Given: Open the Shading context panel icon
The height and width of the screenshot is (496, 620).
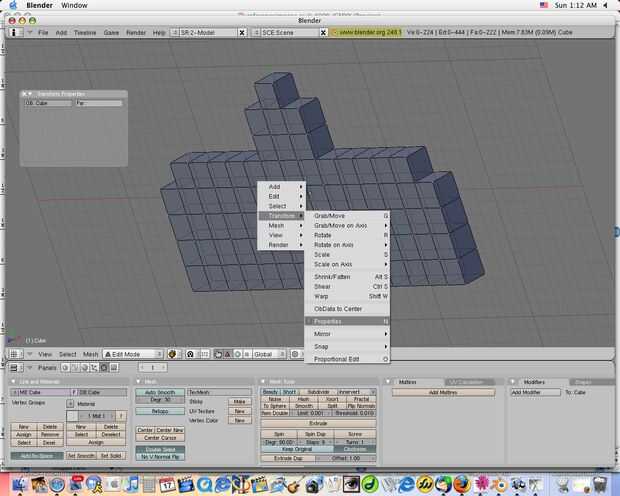Looking at the screenshot, I should (85, 368).
